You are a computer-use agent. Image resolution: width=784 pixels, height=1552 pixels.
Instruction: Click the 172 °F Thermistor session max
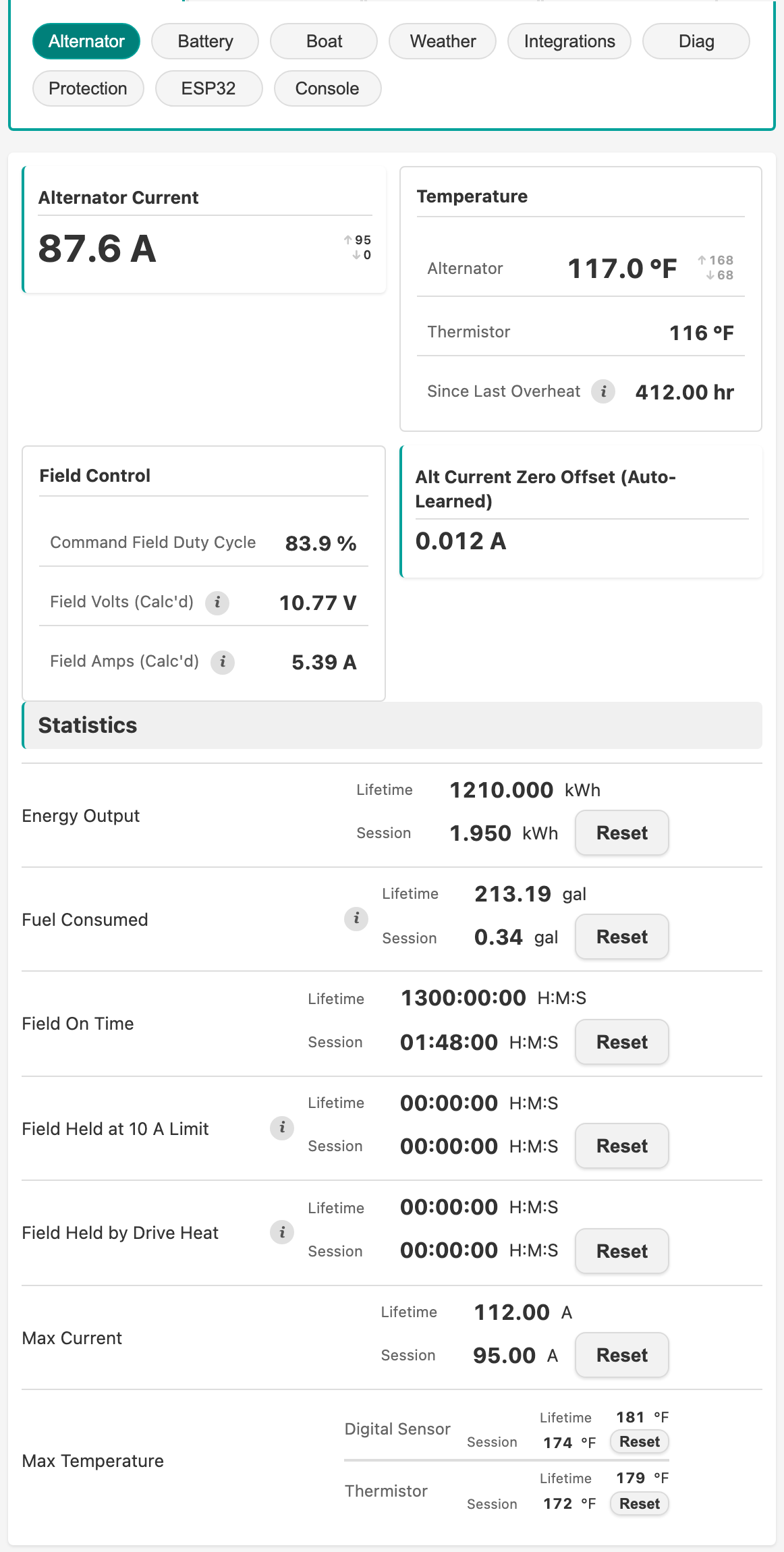click(x=569, y=1503)
